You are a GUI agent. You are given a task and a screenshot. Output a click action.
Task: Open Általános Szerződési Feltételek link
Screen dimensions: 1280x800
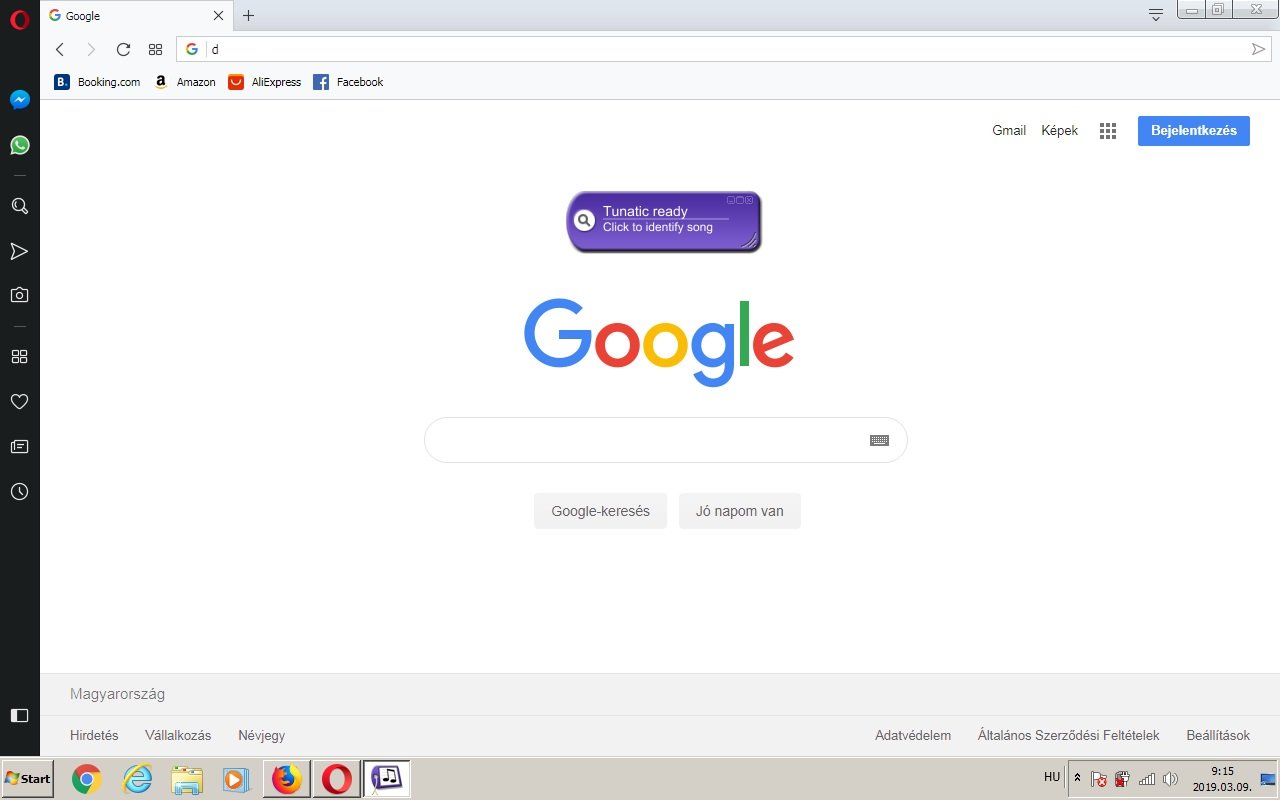1069,735
